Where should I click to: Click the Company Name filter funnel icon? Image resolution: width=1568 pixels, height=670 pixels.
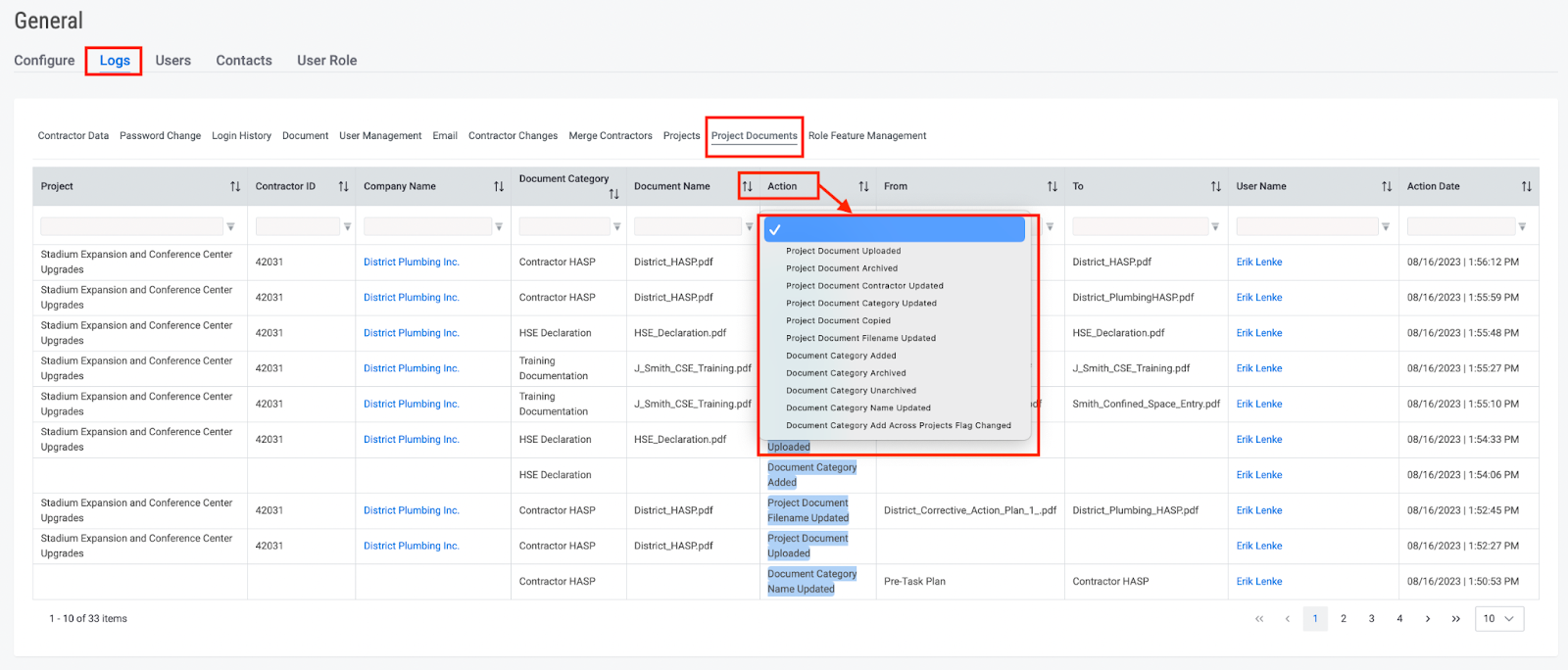pos(499,227)
